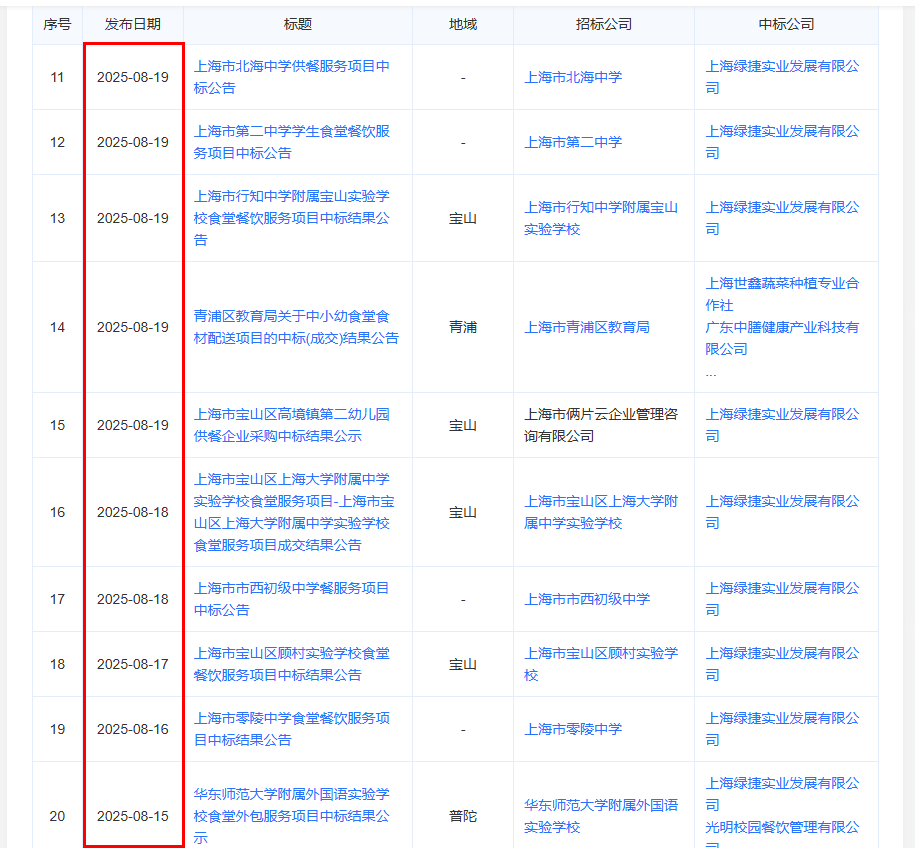This screenshot has width=915, height=848.
Task: Open the 上海世鑫蔬菜种植专业合作社 winner link
Action: click(x=783, y=294)
